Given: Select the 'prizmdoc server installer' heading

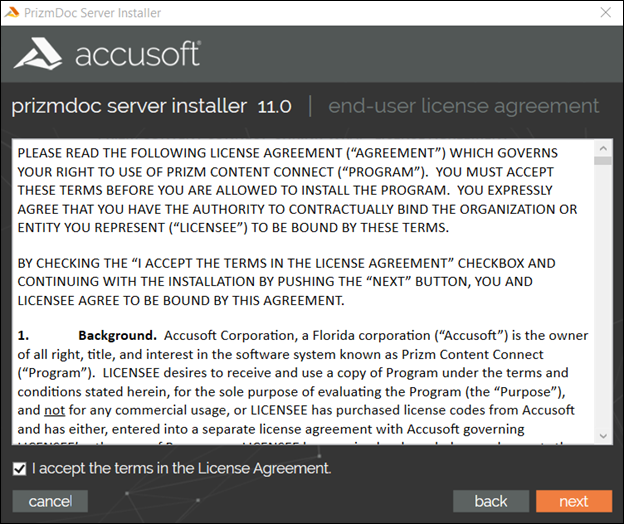Looking at the screenshot, I should pos(129,106).
